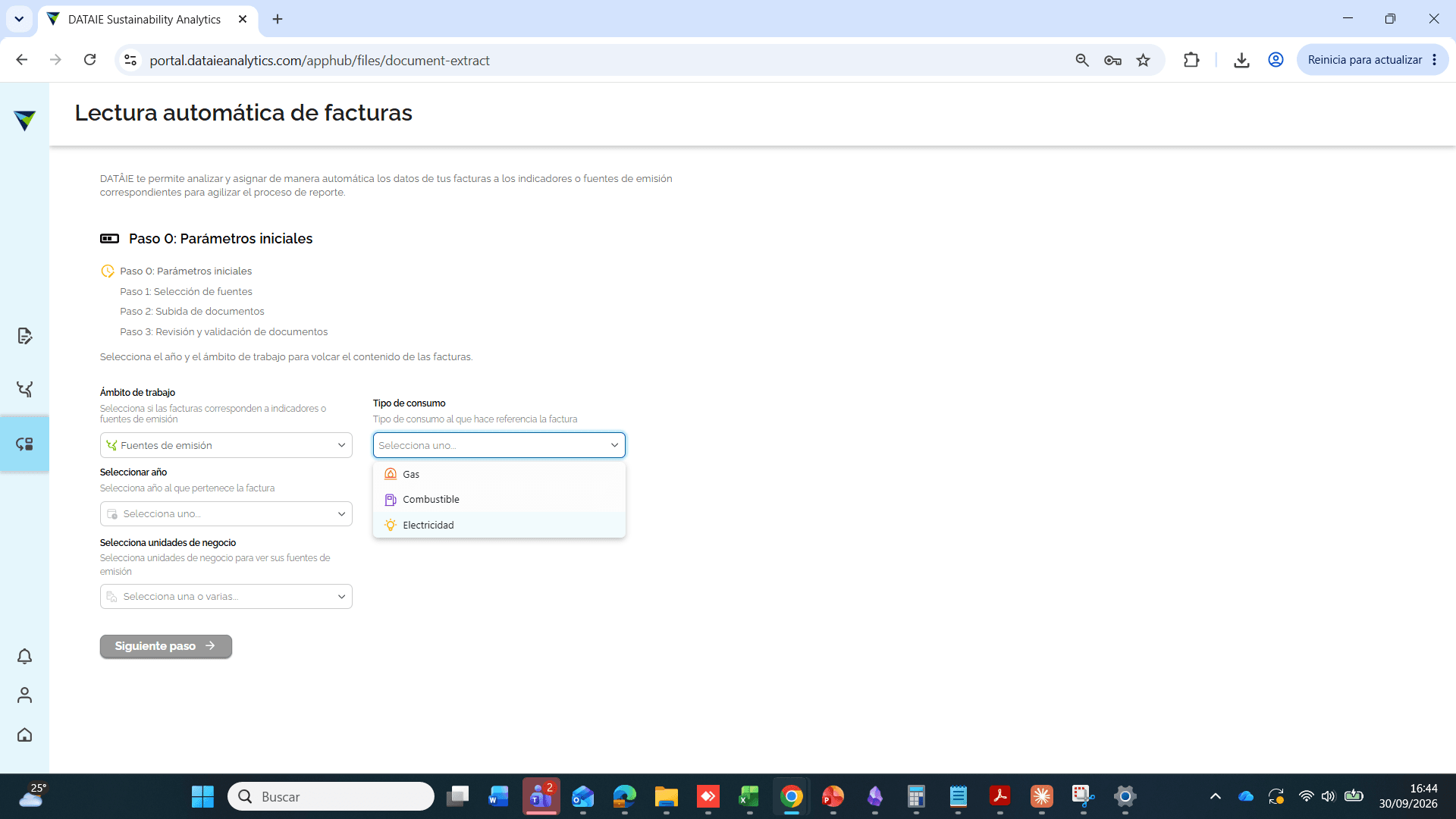Screen dimensions: 1456x819
Task: Open the browser tab search chevron
Action: point(19,19)
